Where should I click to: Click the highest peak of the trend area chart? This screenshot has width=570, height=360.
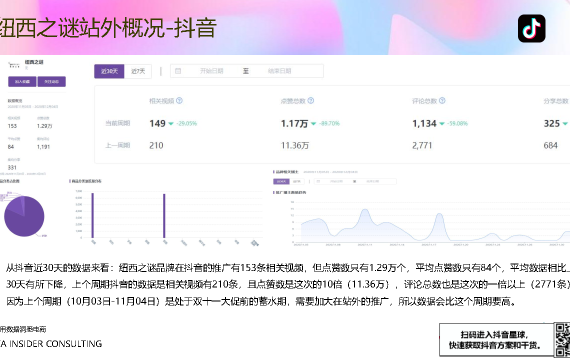tap(365, 211)
